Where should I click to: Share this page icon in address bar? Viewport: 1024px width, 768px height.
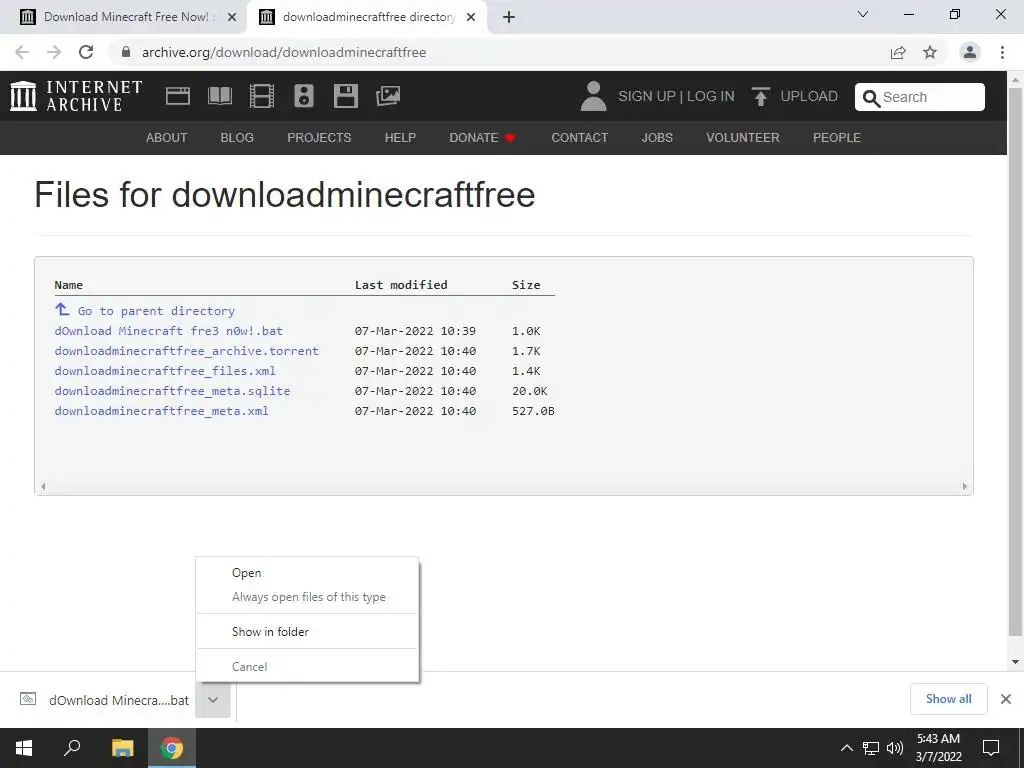pos(898,52)
